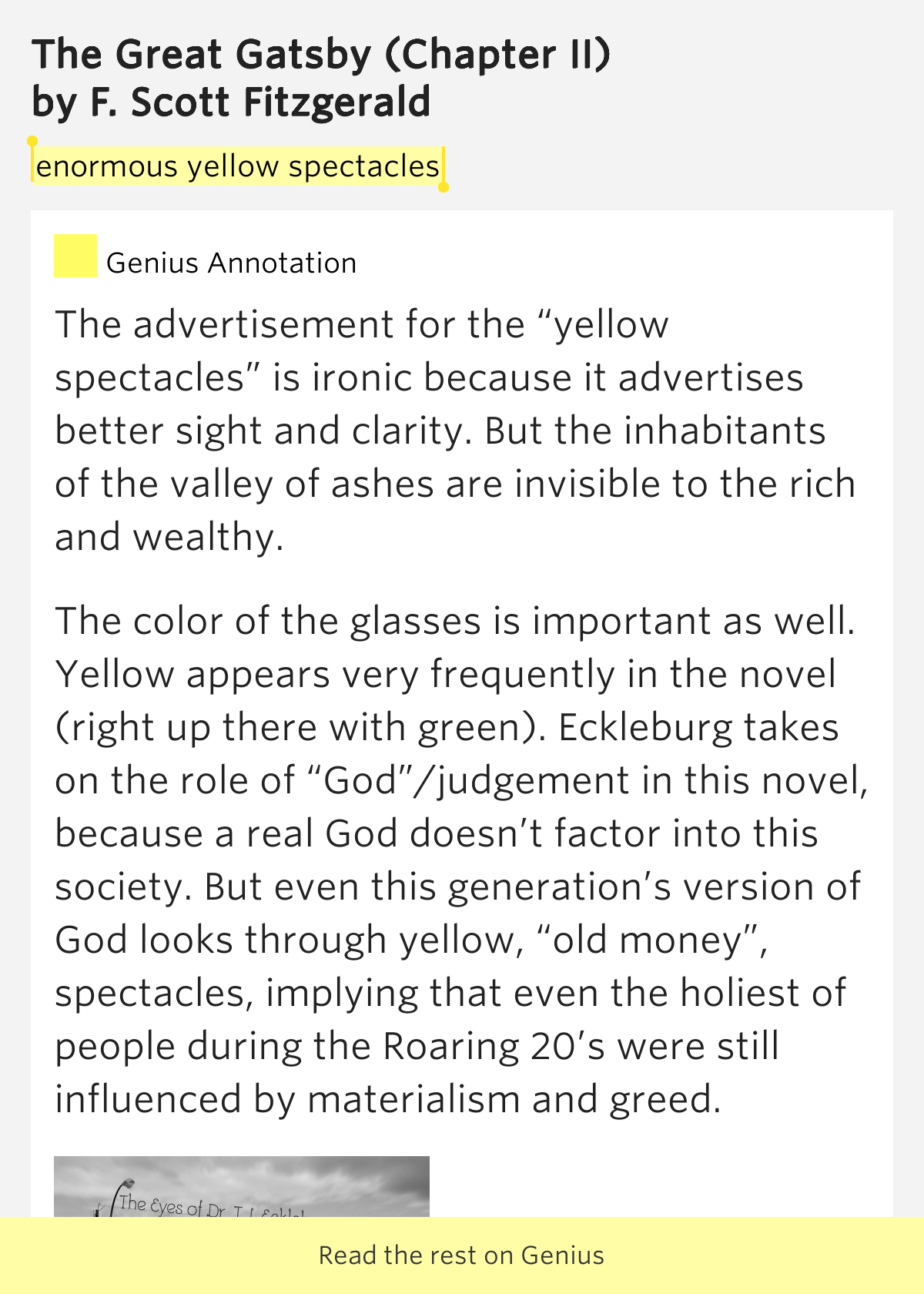The width and height of the screenshot is (924, 1294).
Task: Click the word "enormous" in highlighted phrase
Action: pos(106,167)
